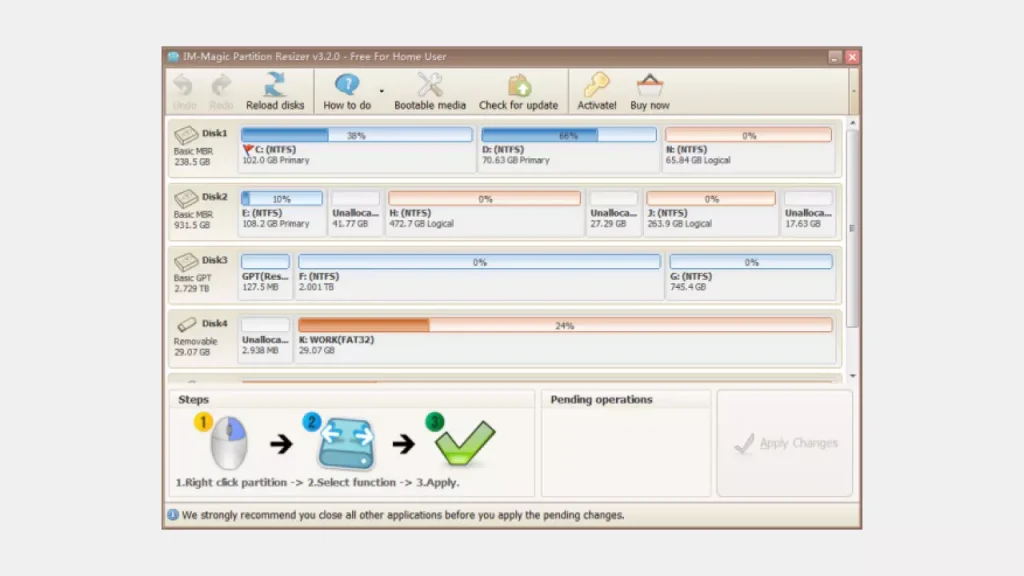Screen dimensions: 1024x576
Task: Select the 27.29 GB Unallocated space
Action: pos(613,211)
